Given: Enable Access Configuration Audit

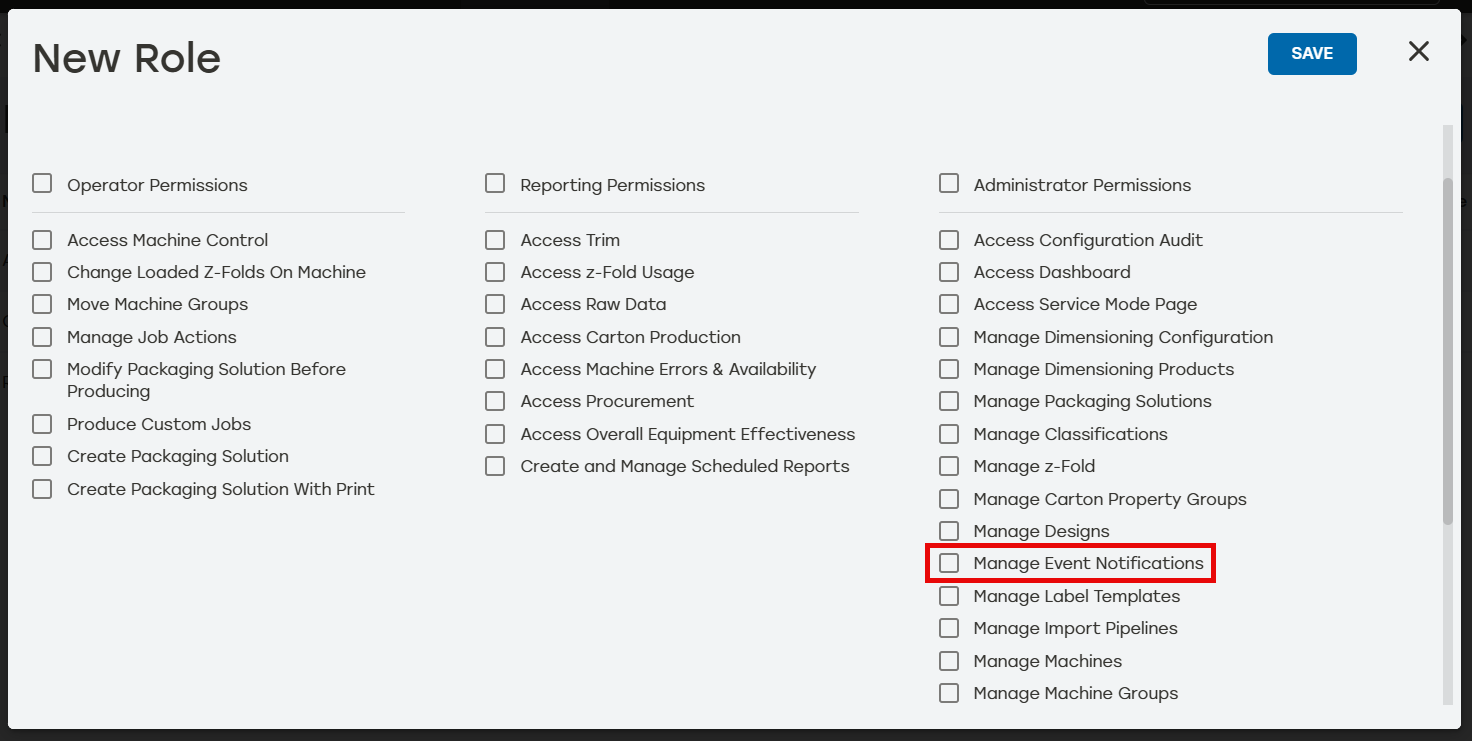Looking at the screenshot, I should [949, 240].
